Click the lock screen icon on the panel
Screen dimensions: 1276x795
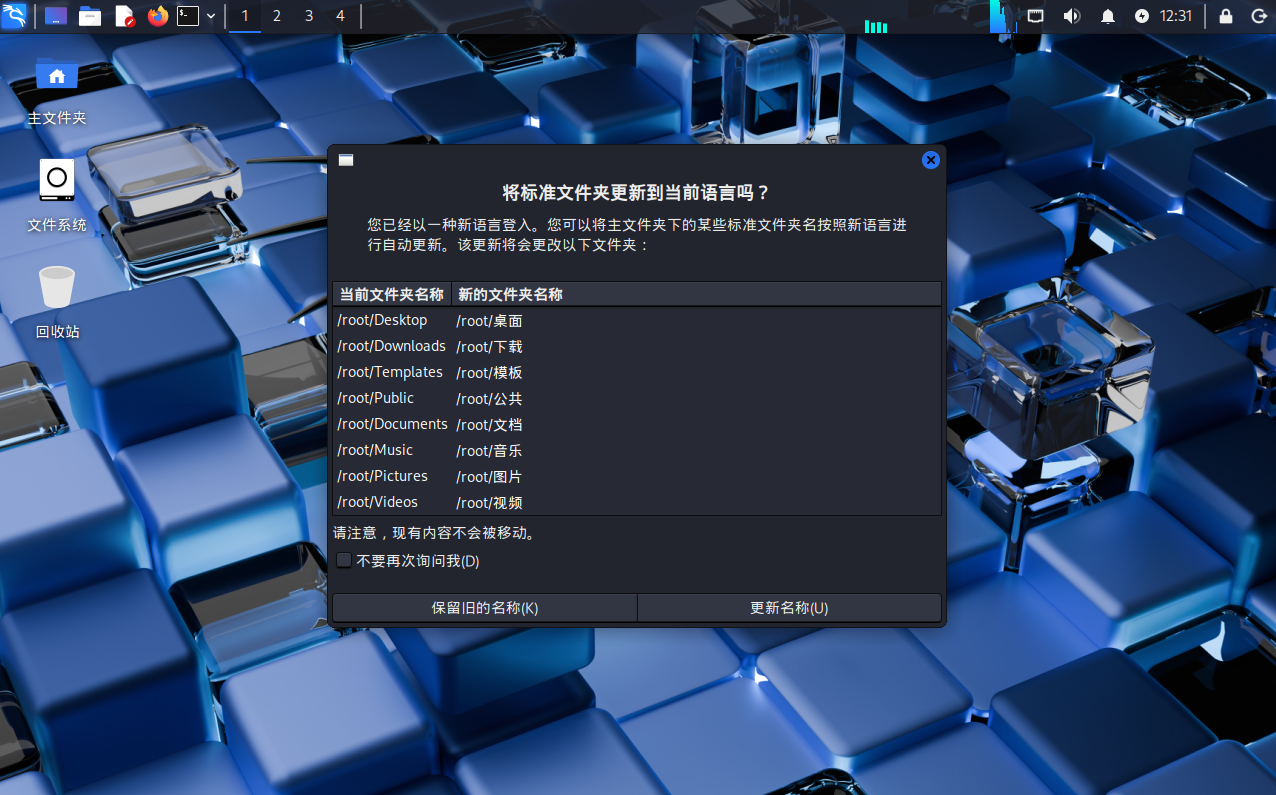tap(1225, 15)
